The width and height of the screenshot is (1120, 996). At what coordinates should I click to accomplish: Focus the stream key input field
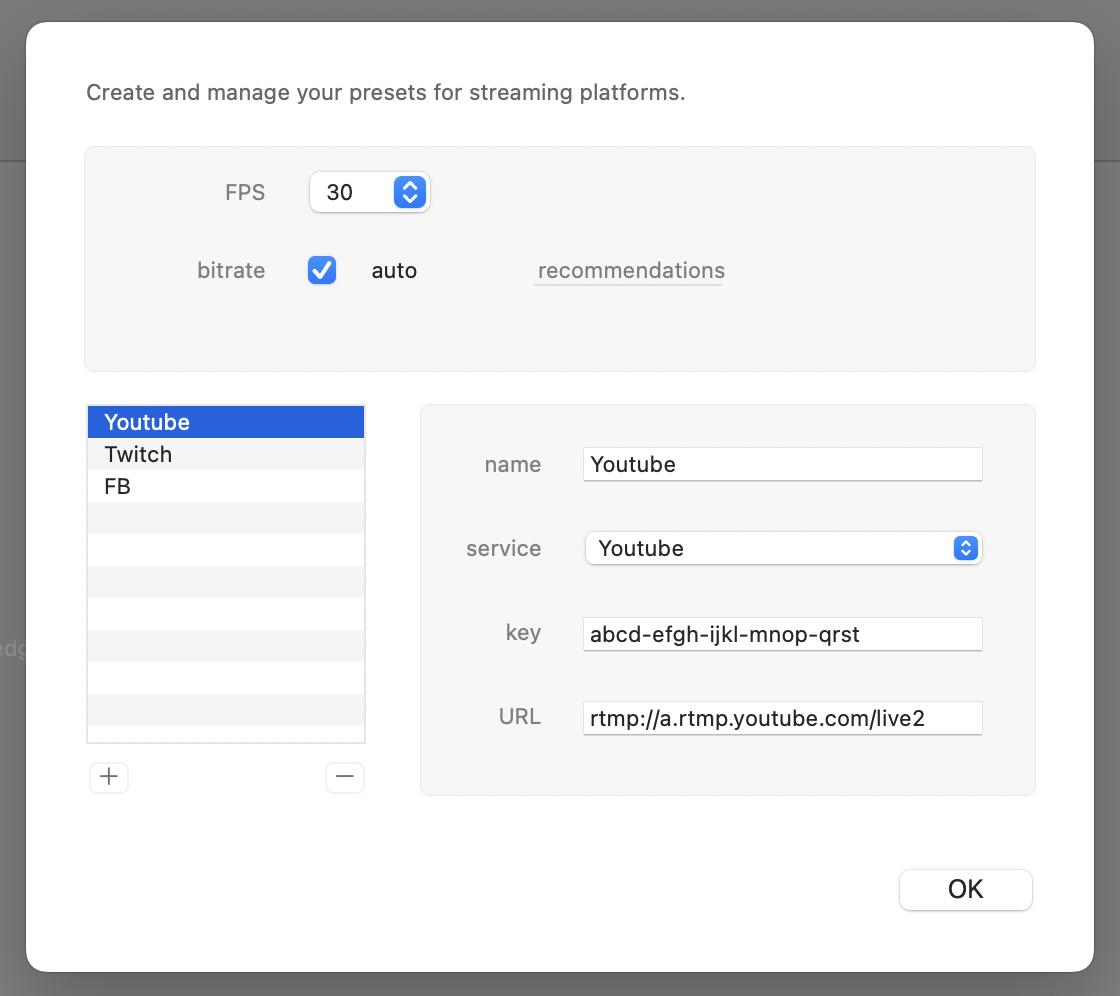point(782,634)
